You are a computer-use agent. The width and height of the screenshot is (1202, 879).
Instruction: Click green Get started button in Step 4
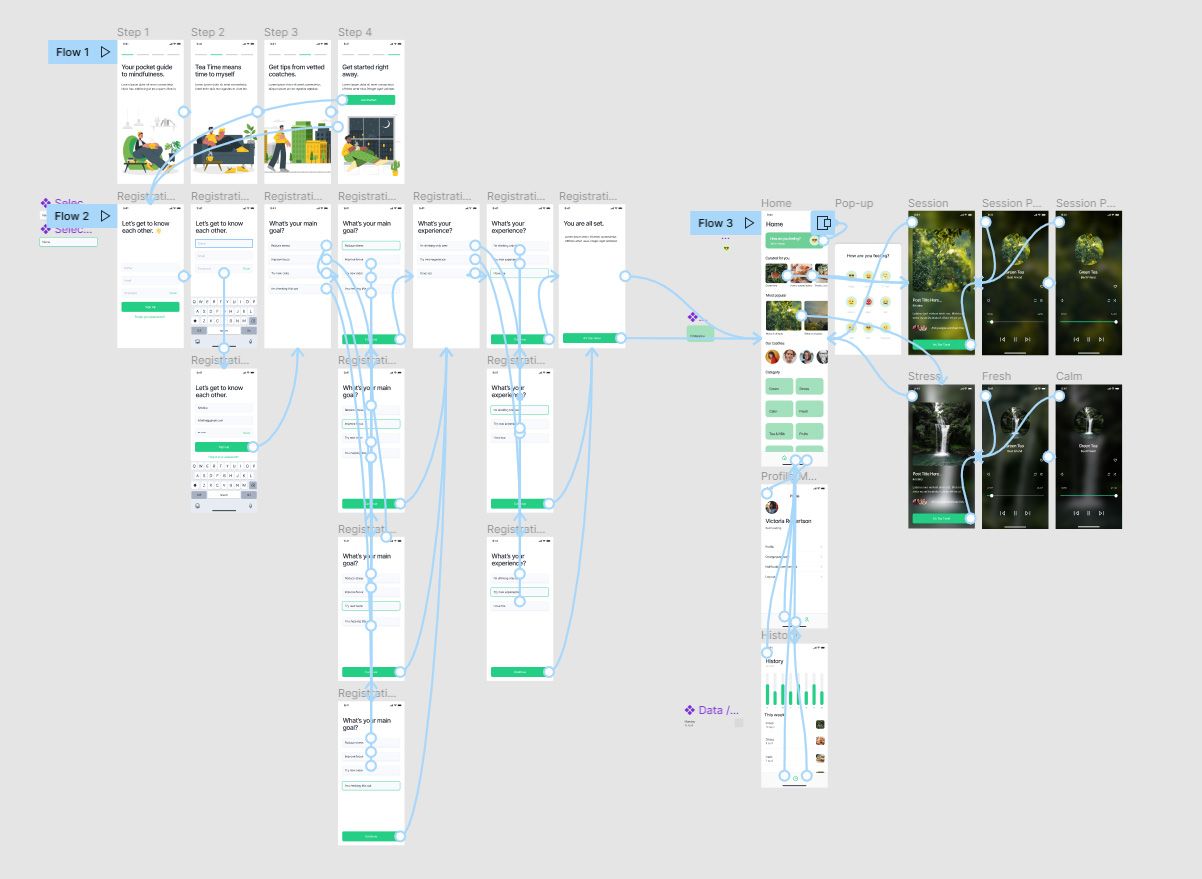368,100
